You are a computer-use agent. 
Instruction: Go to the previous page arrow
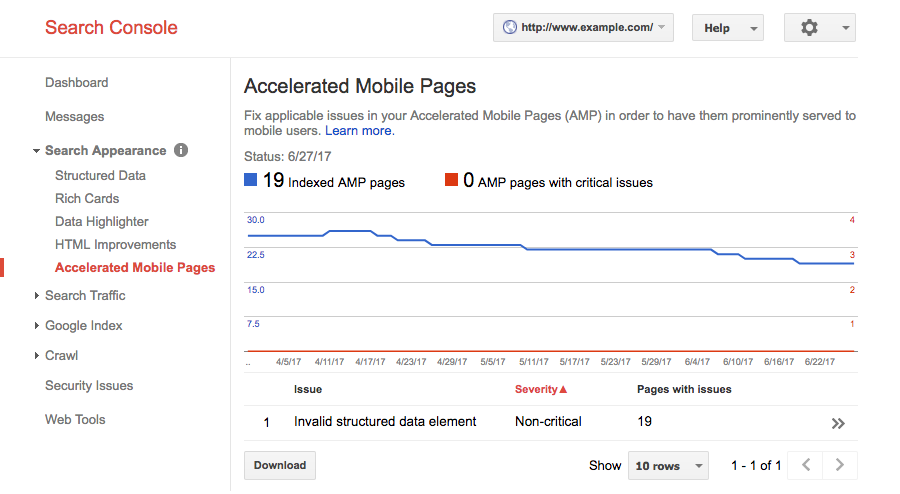806,465
